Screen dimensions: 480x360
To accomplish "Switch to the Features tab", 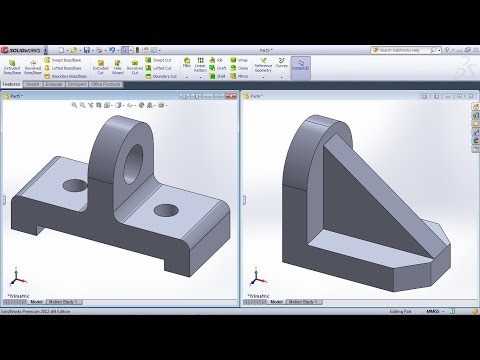I will (x=11, y=84).
